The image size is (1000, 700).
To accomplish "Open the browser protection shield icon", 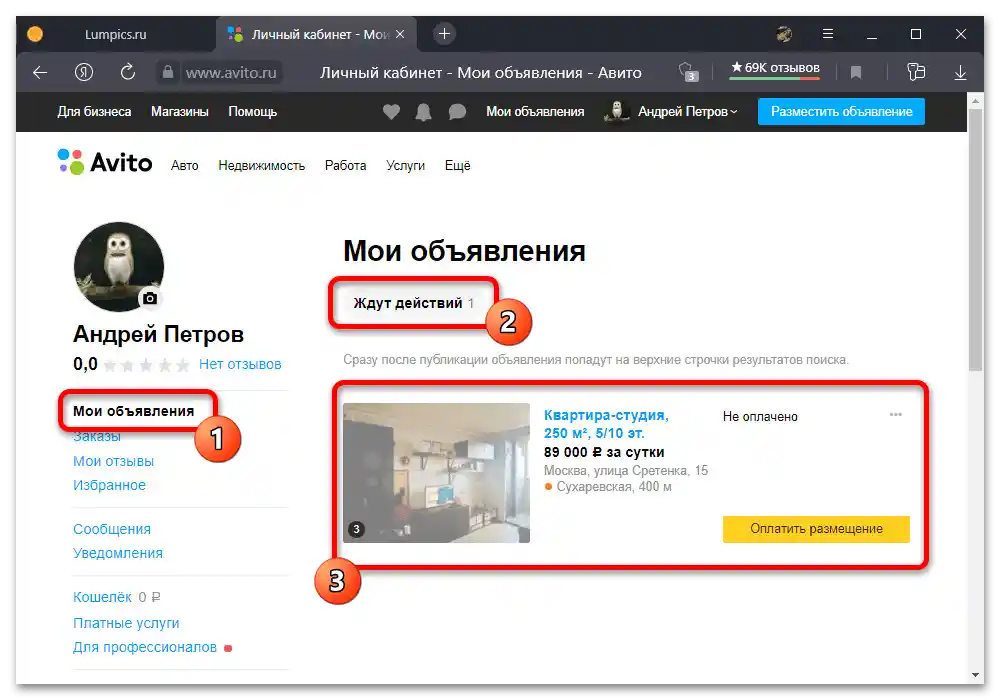I will click(x=688, y=71).
